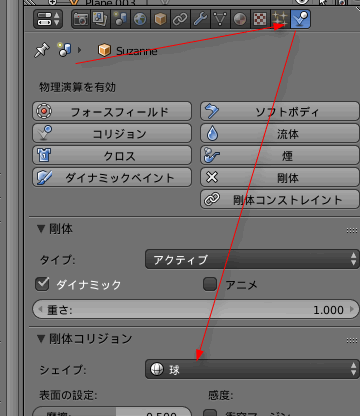
Task: Select the 表面の設定 label
Action: [x=68, y=395]
